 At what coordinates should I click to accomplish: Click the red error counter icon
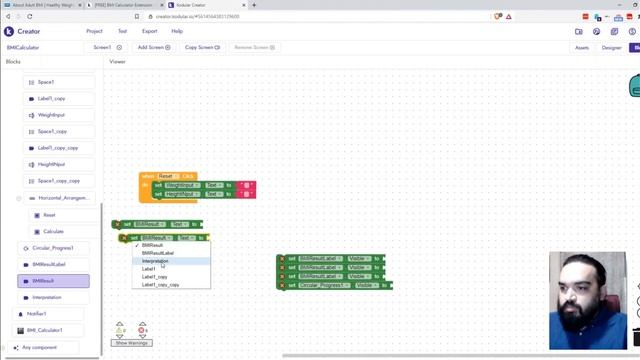click(141, 330)
